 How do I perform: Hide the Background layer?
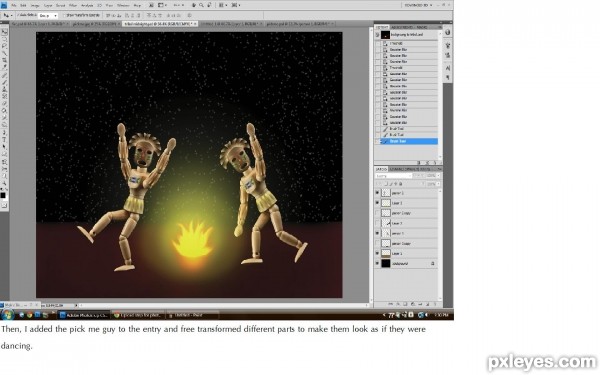click(x=378, y=264)
